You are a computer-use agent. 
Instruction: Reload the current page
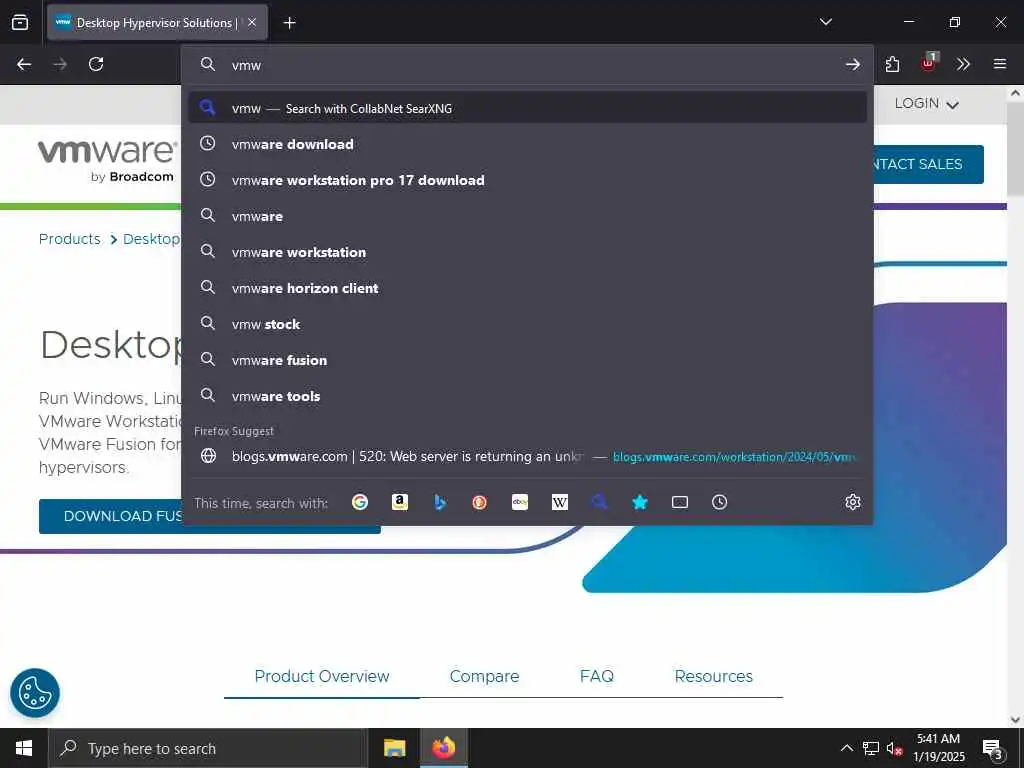pyautogui.click(x=96, y=64)
